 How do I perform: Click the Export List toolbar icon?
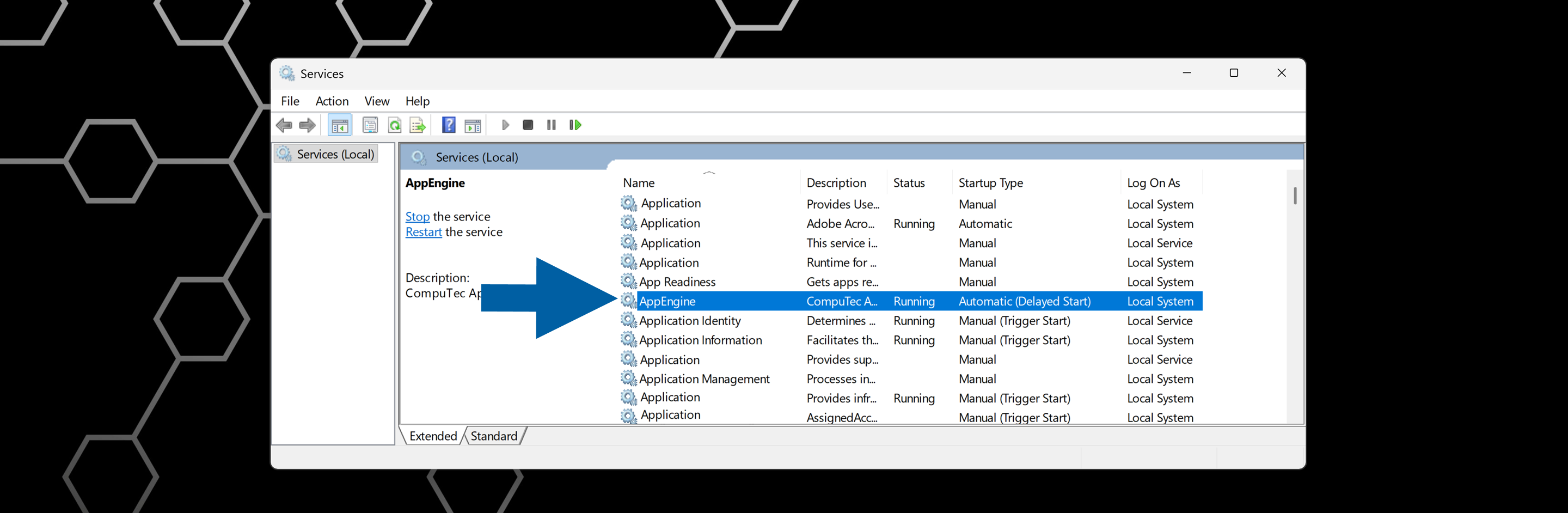click(x=418, y=125)
